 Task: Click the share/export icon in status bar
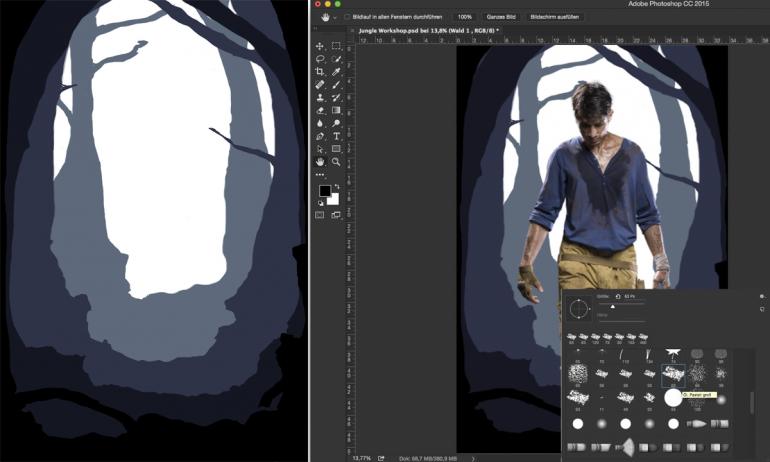(381, 458)
